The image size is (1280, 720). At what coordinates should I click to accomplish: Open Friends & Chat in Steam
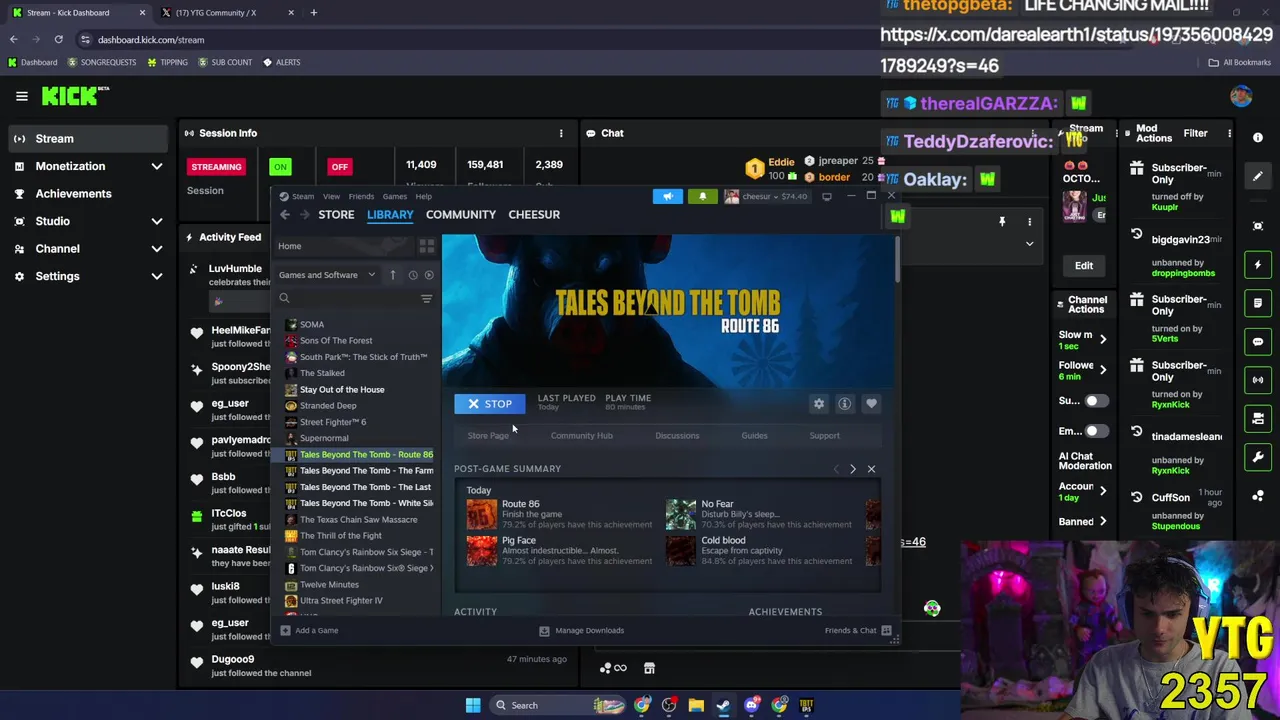point(858,631)
